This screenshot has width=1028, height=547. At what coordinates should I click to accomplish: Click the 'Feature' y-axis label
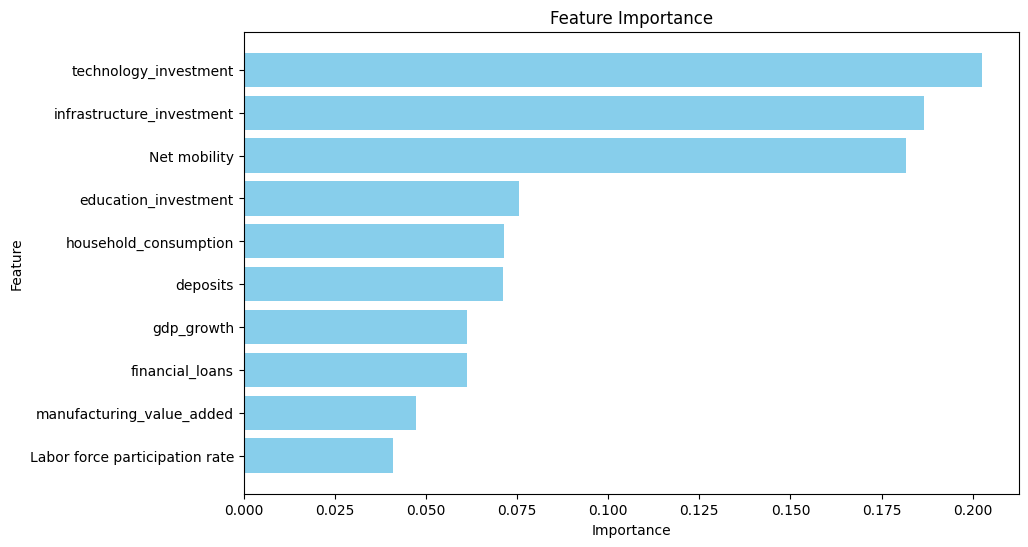click(17, 264)
